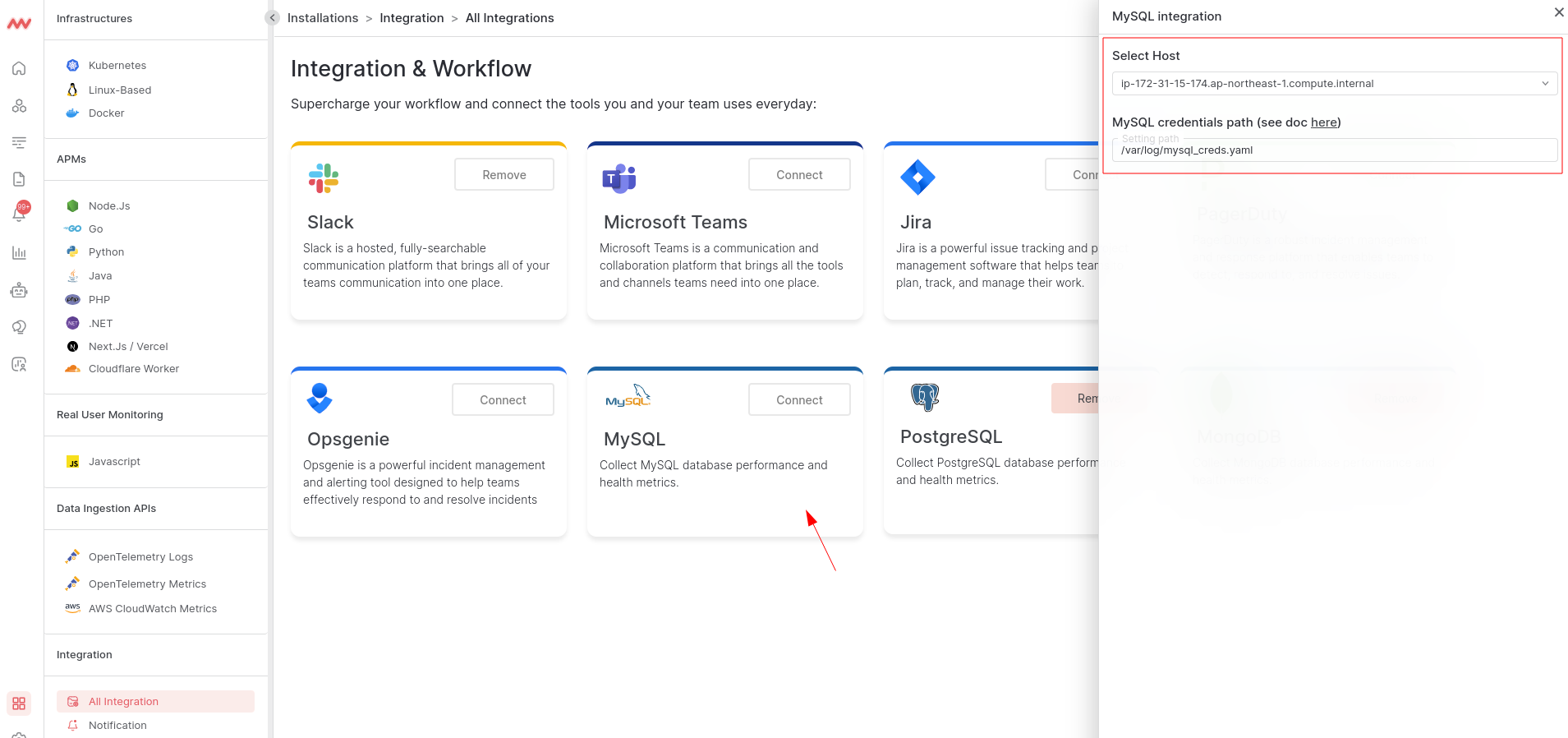Open Notification menu item
1568x738 pixels.
(117, 726)
